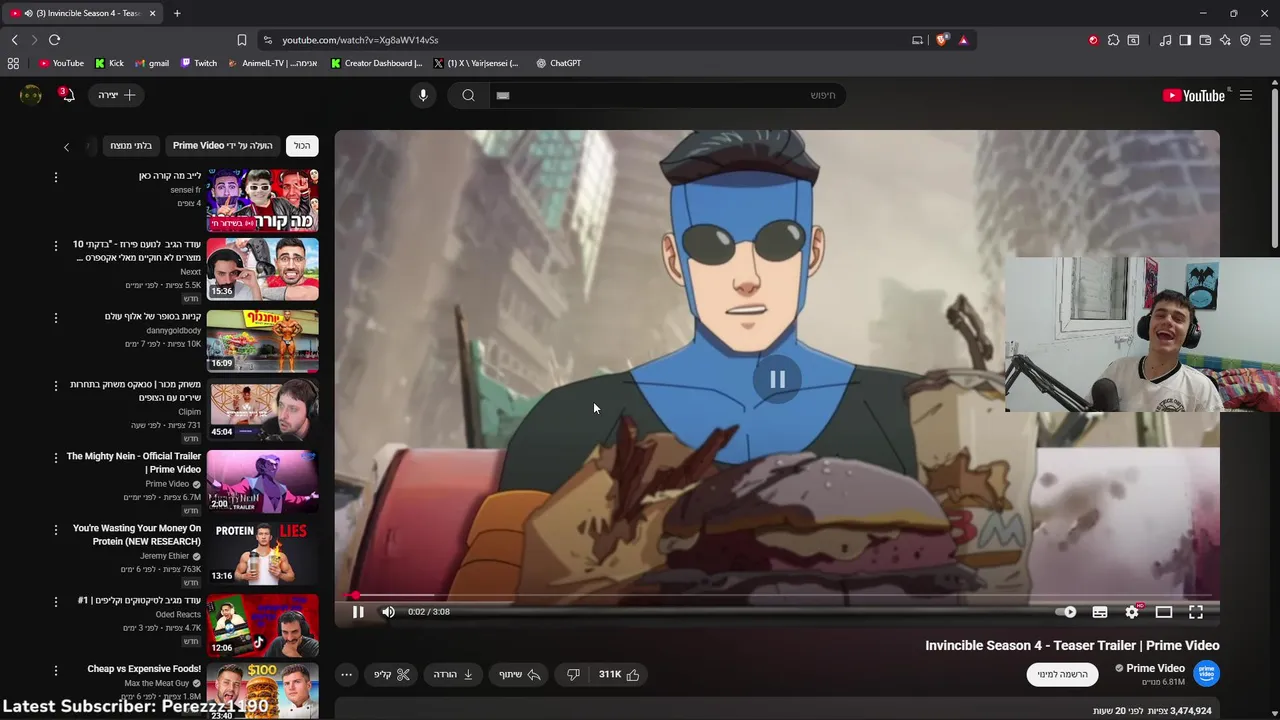The width and height of the screenshot is (1280, 720).
Task: Open the player settings gear
Action: click(x=1132, y=612)
